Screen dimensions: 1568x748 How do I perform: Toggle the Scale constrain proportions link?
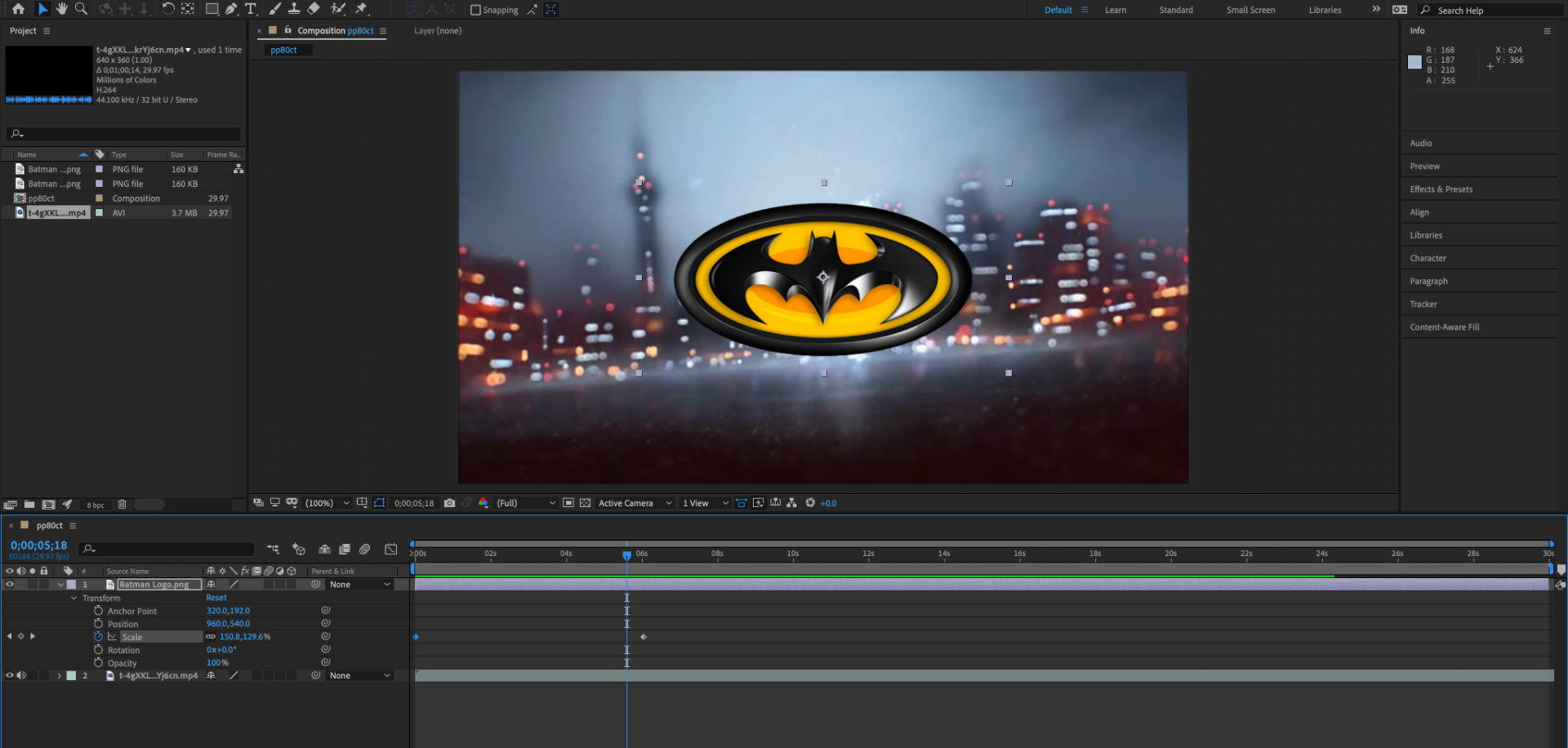(211, 637)
